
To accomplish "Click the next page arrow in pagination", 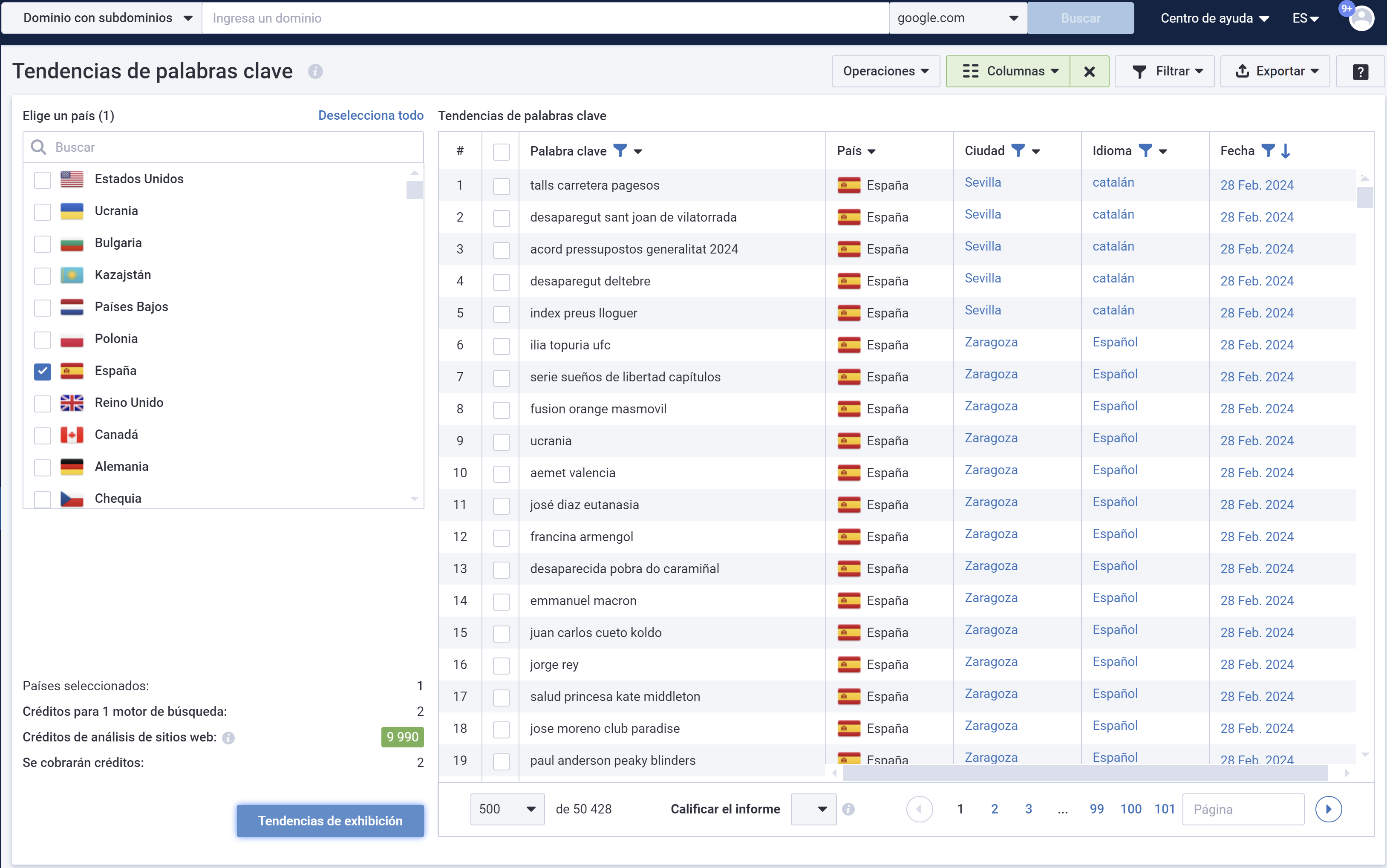I will pyautogui.click(x=1329, y=809).
